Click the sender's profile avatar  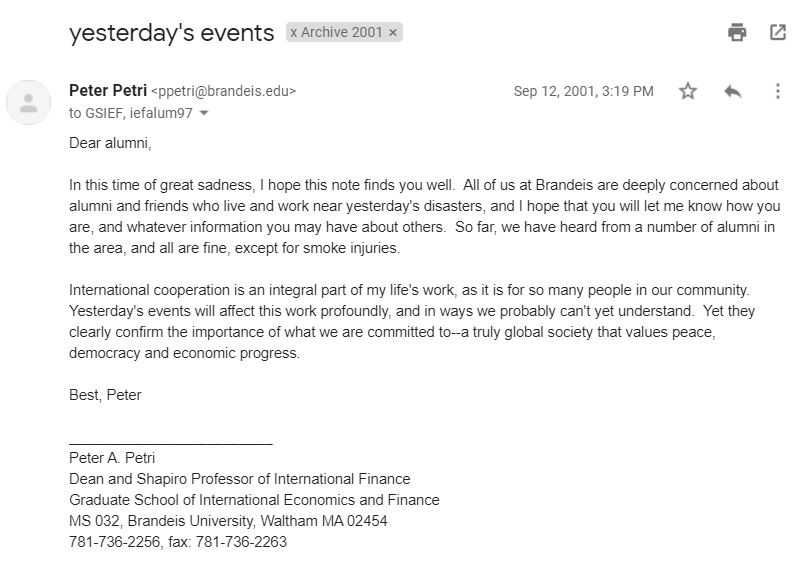(x=29, y=102)
